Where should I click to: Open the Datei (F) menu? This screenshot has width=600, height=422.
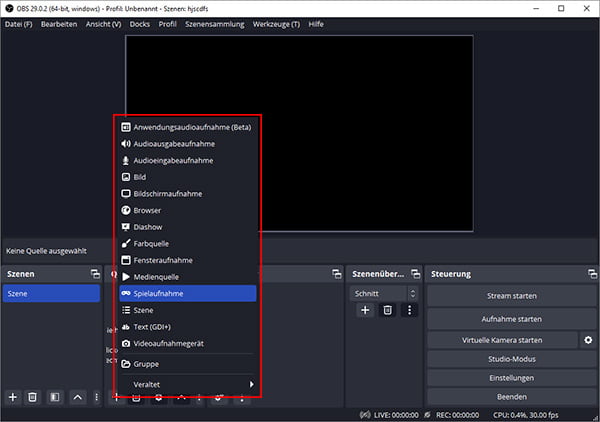[18, 24]
